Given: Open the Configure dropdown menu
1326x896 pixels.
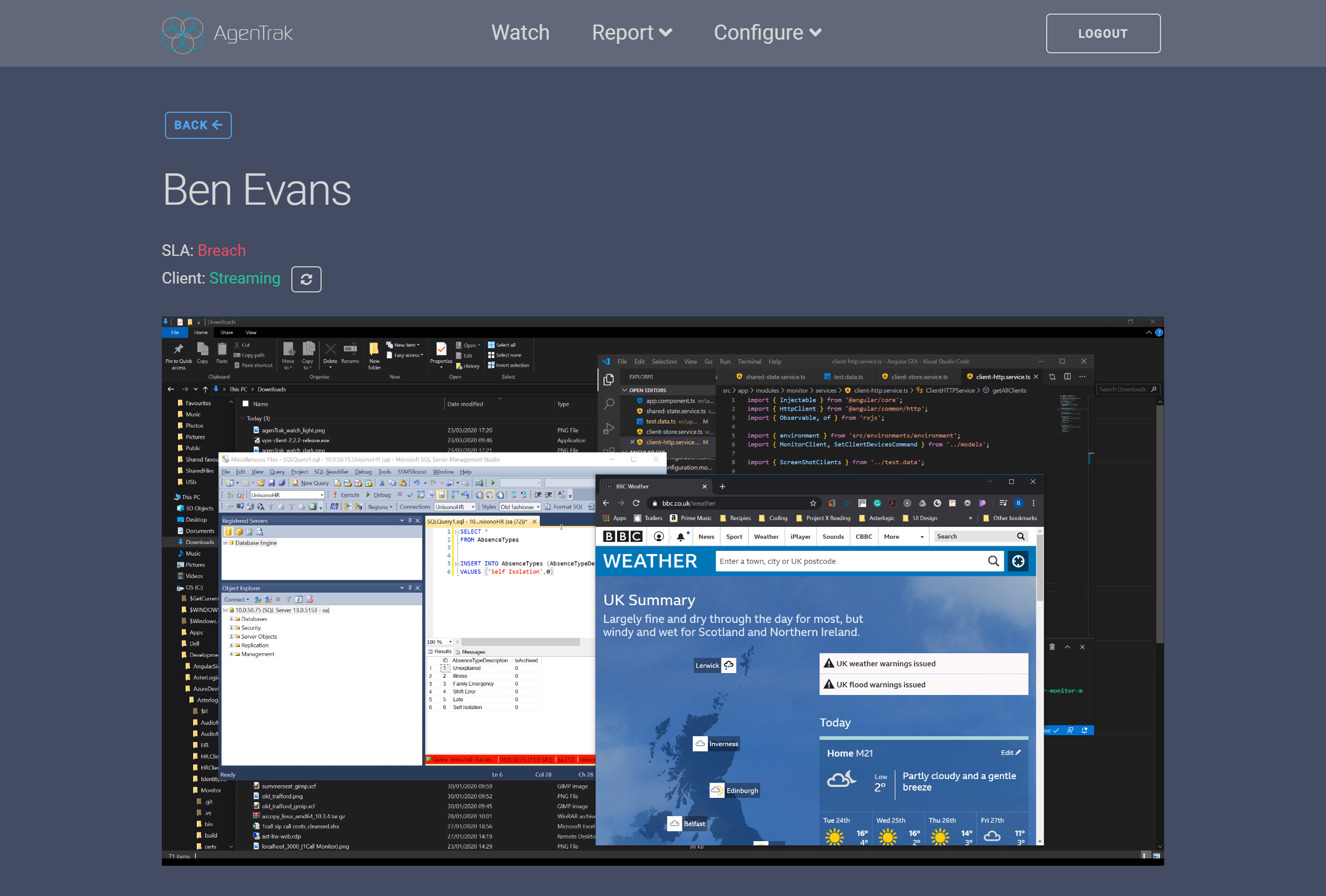Looking at the screenshot, I should click(x=768, y=32).
